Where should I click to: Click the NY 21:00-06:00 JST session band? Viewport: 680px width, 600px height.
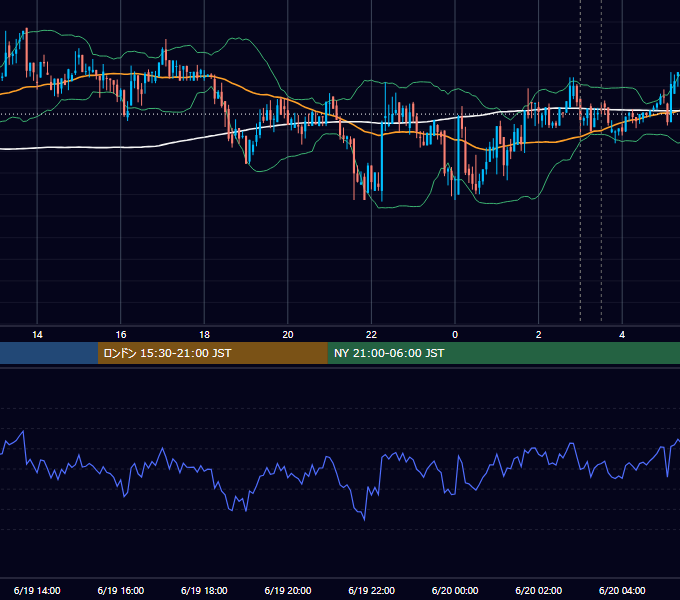click(x=503, y=353)
